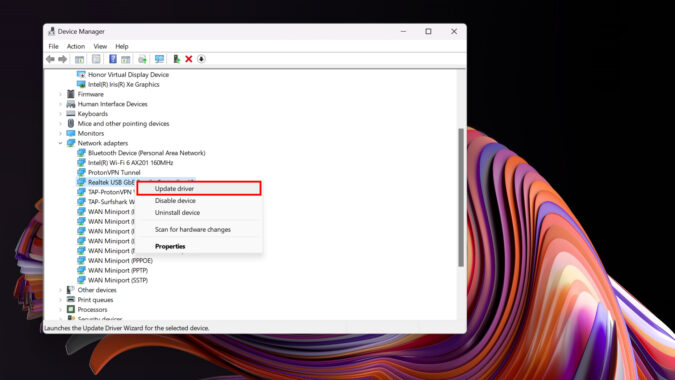Image resolution: width=675 pixels, height=380 pixels.
Task: Click the Keyboards category icon
Action: (71, 114)
